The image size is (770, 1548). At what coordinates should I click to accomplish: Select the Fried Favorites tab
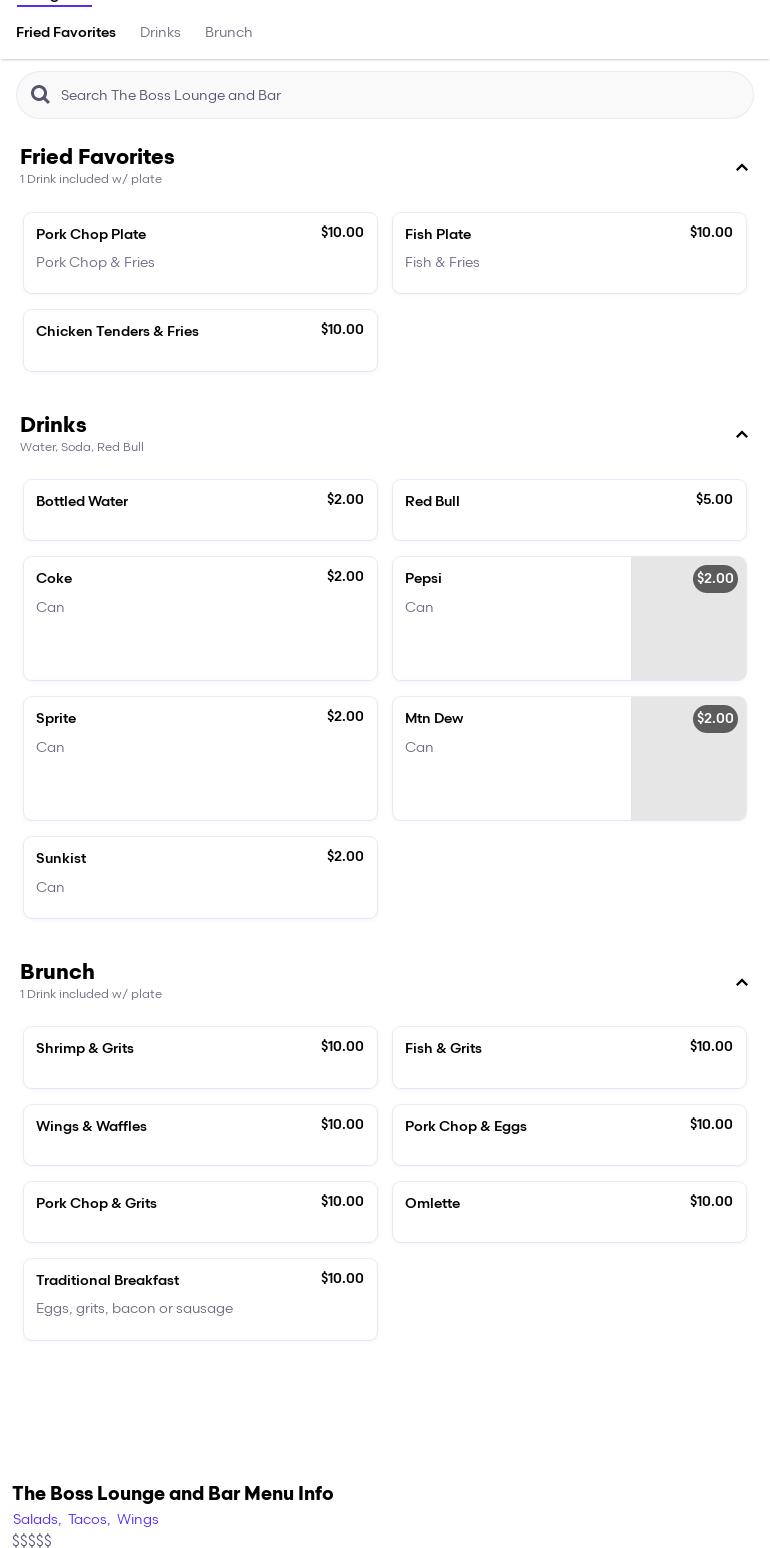point(66,33)
